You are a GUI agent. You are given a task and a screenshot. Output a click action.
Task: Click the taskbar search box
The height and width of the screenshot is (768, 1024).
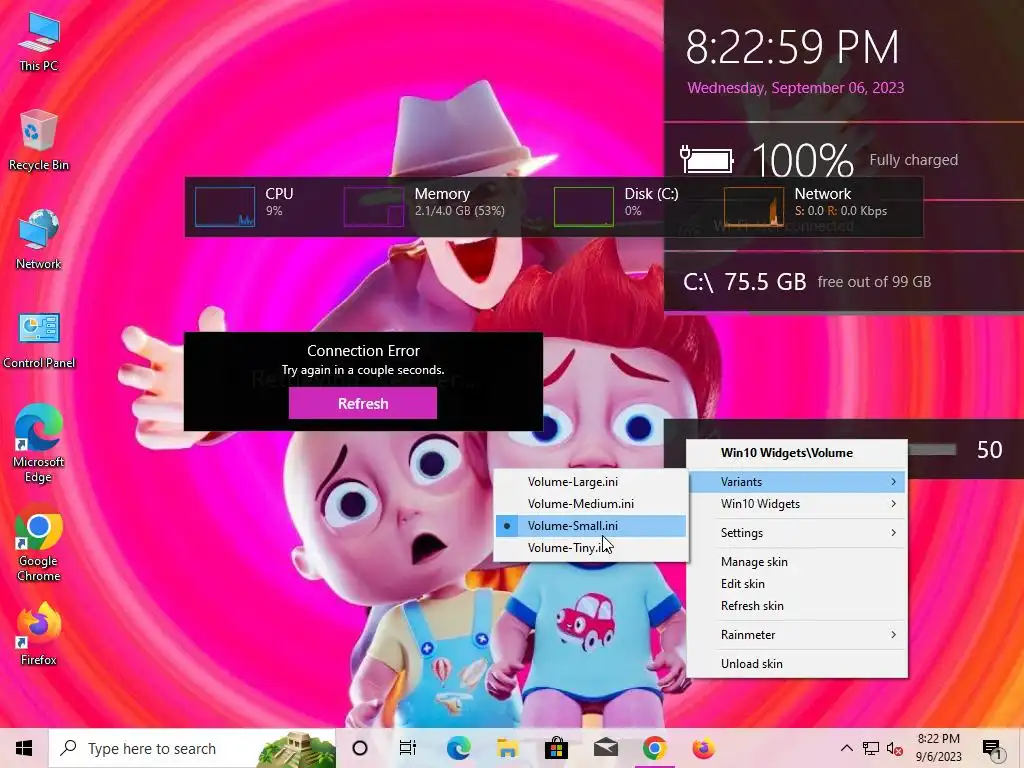[x=192, y=748]
